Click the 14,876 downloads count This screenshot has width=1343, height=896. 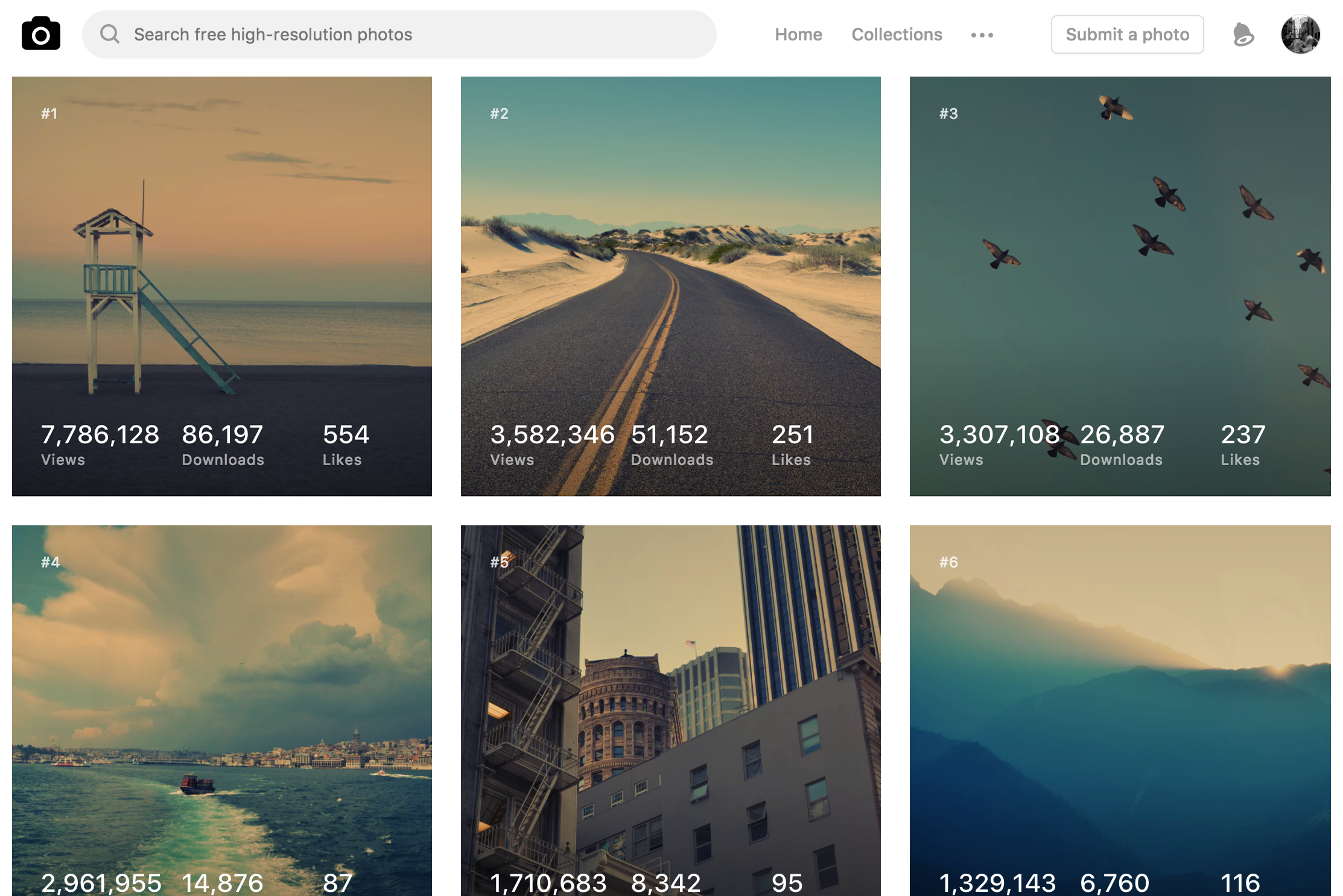223,883
